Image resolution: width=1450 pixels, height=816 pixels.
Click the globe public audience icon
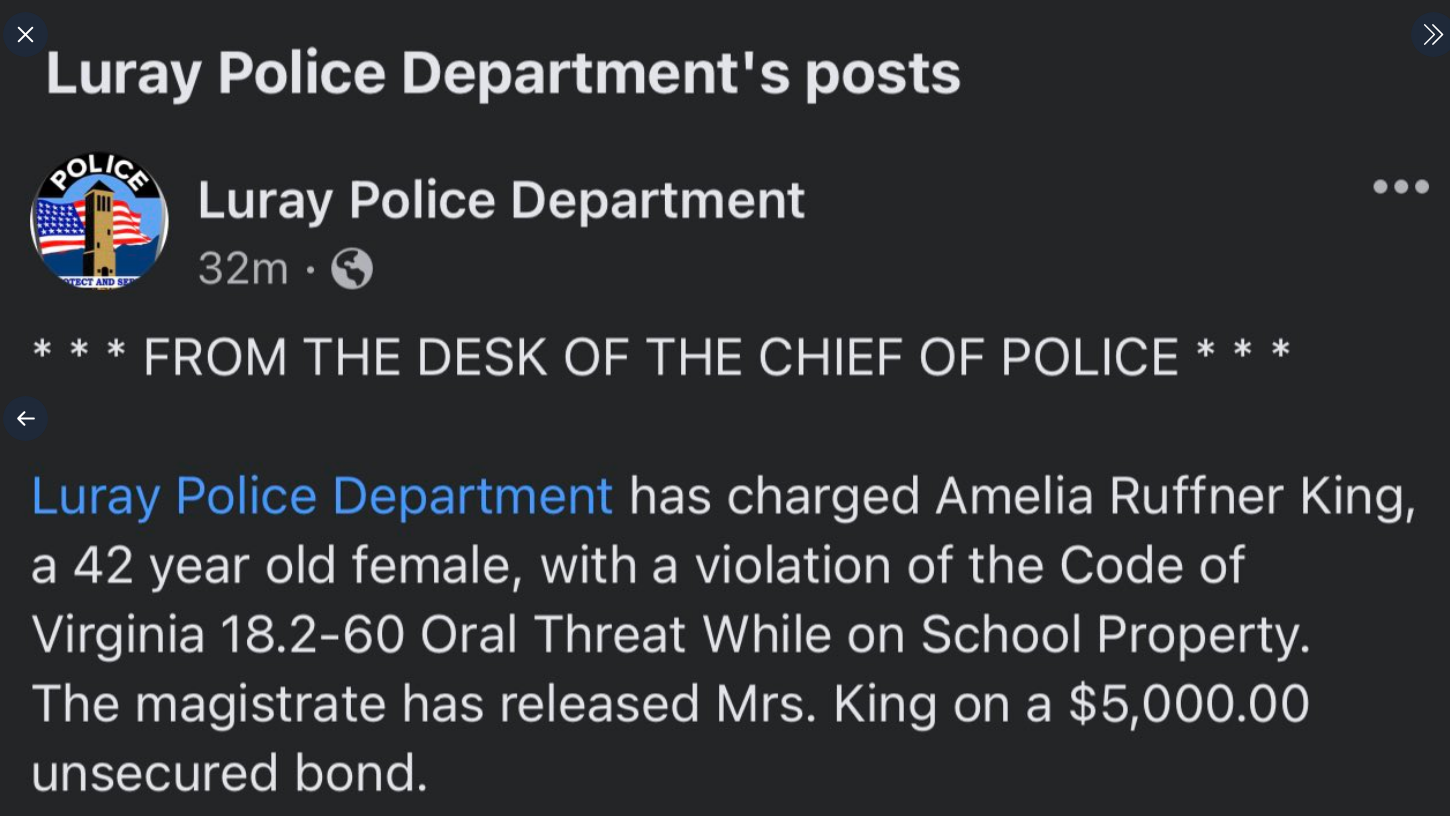352,269
